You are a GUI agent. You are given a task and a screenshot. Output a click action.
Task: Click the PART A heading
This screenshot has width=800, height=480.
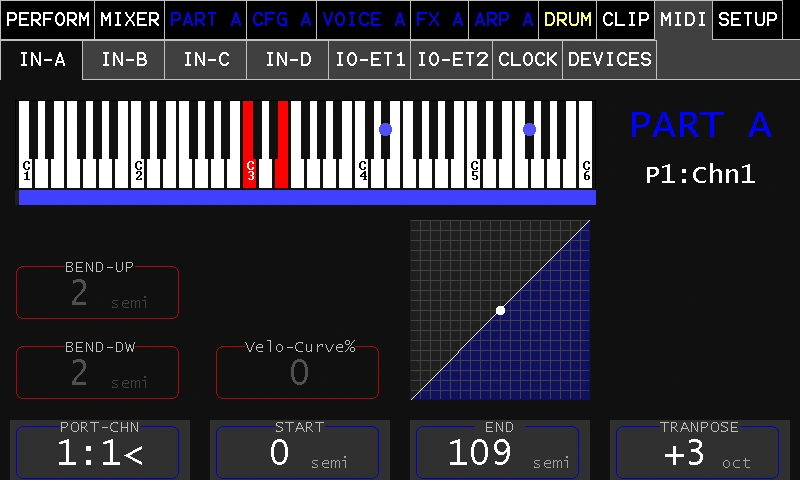pos(700,124)
